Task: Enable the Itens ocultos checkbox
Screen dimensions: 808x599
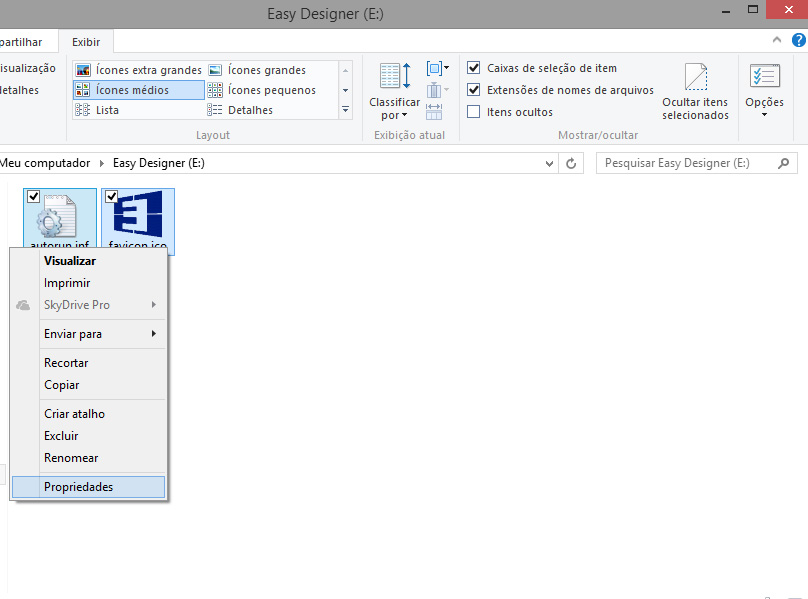Action: (x=474, y=112)
